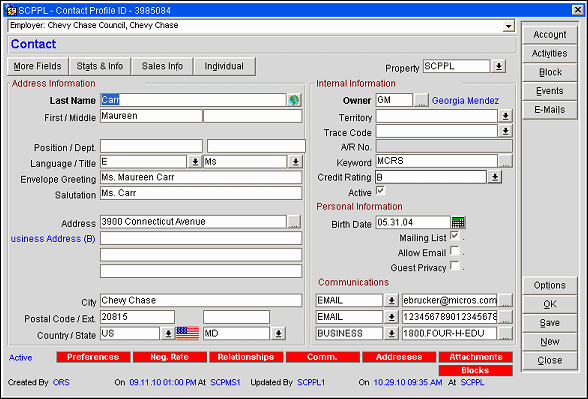Toggle the Mailing List checkbox
588x399 pixels.
tap(454, 236)
